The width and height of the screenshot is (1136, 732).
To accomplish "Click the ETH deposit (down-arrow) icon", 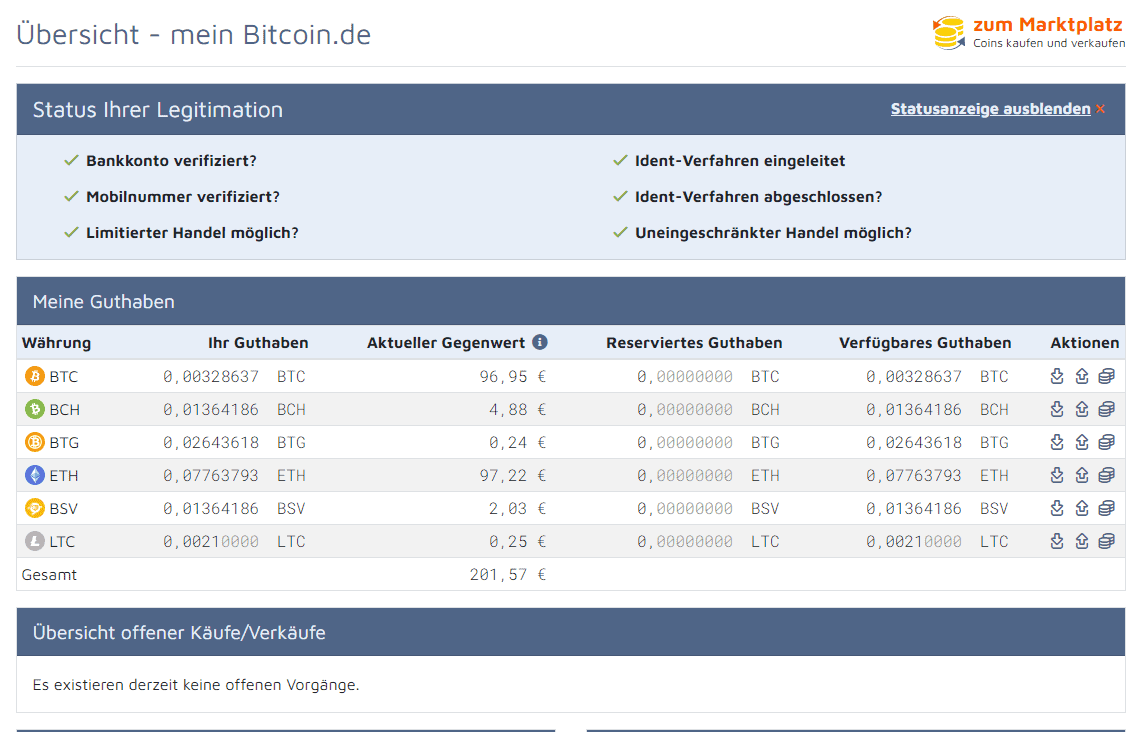I will tap(1057, 475).
